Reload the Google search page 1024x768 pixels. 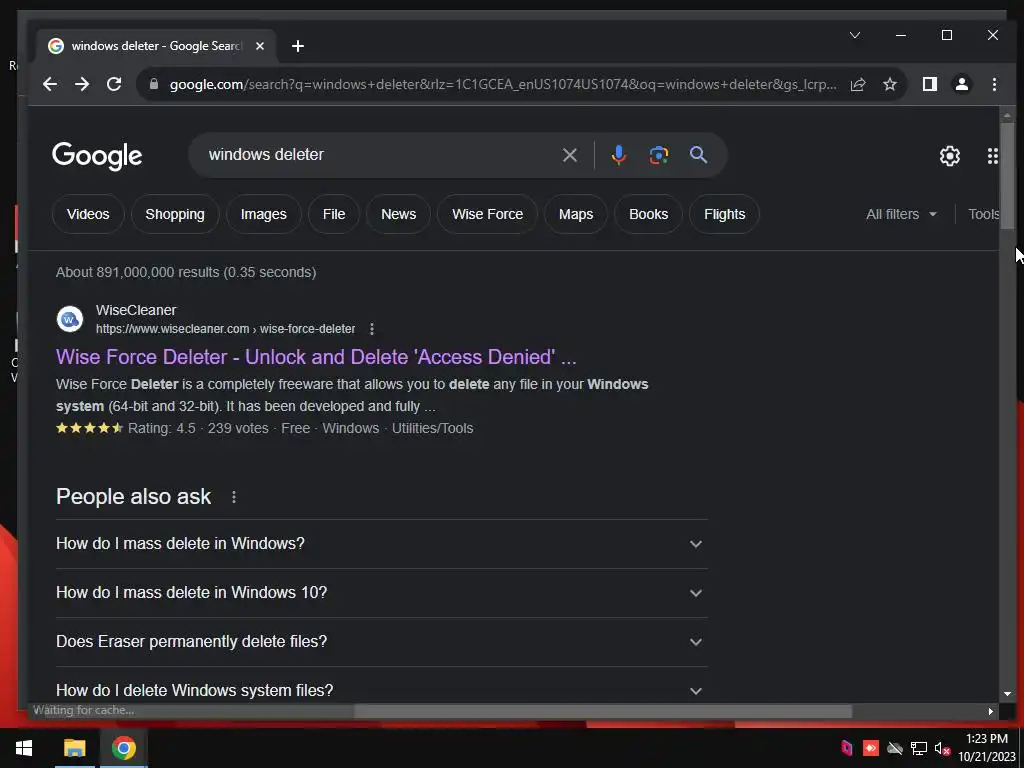114,84
